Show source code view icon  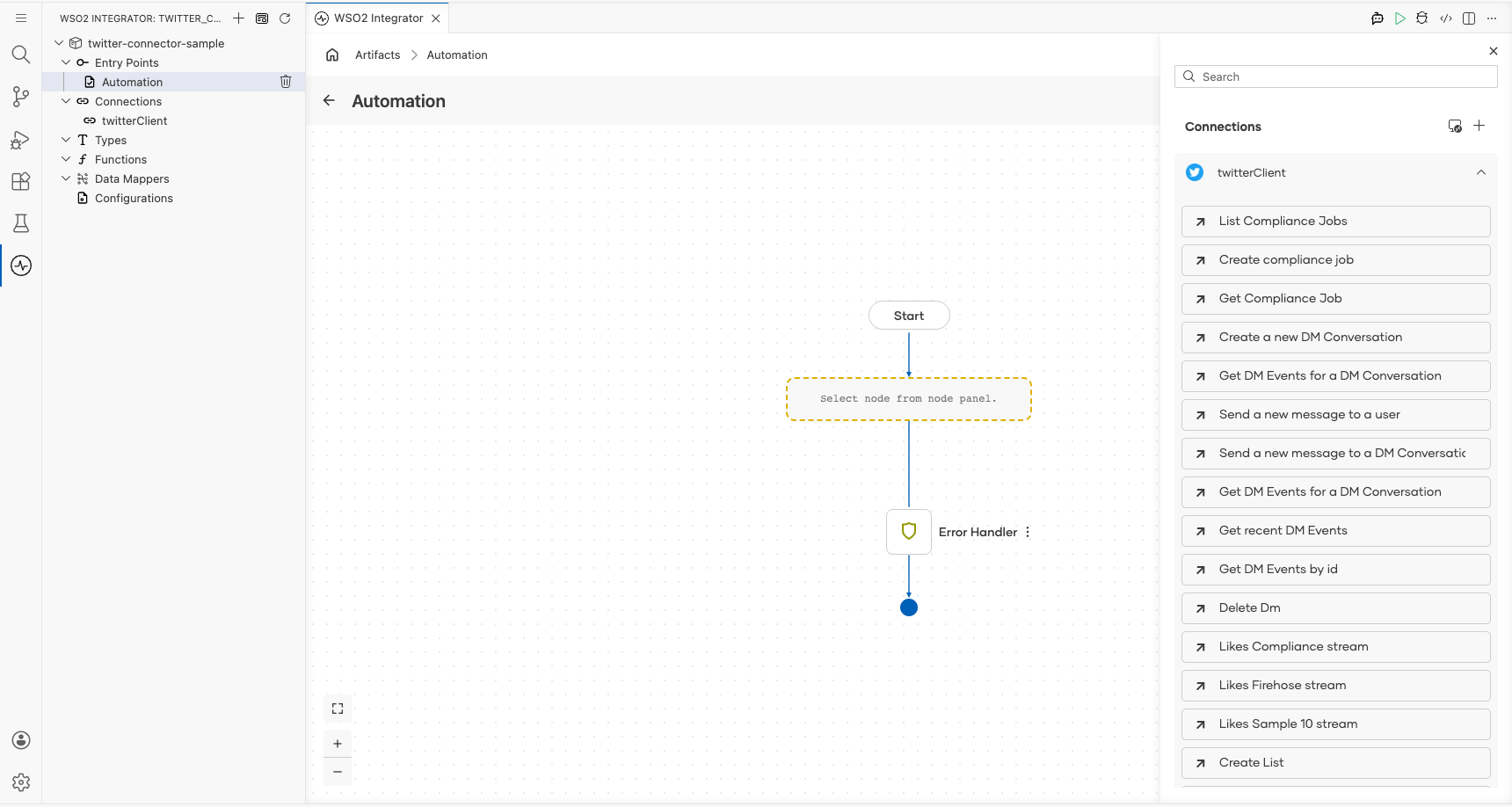[1446, 18]
